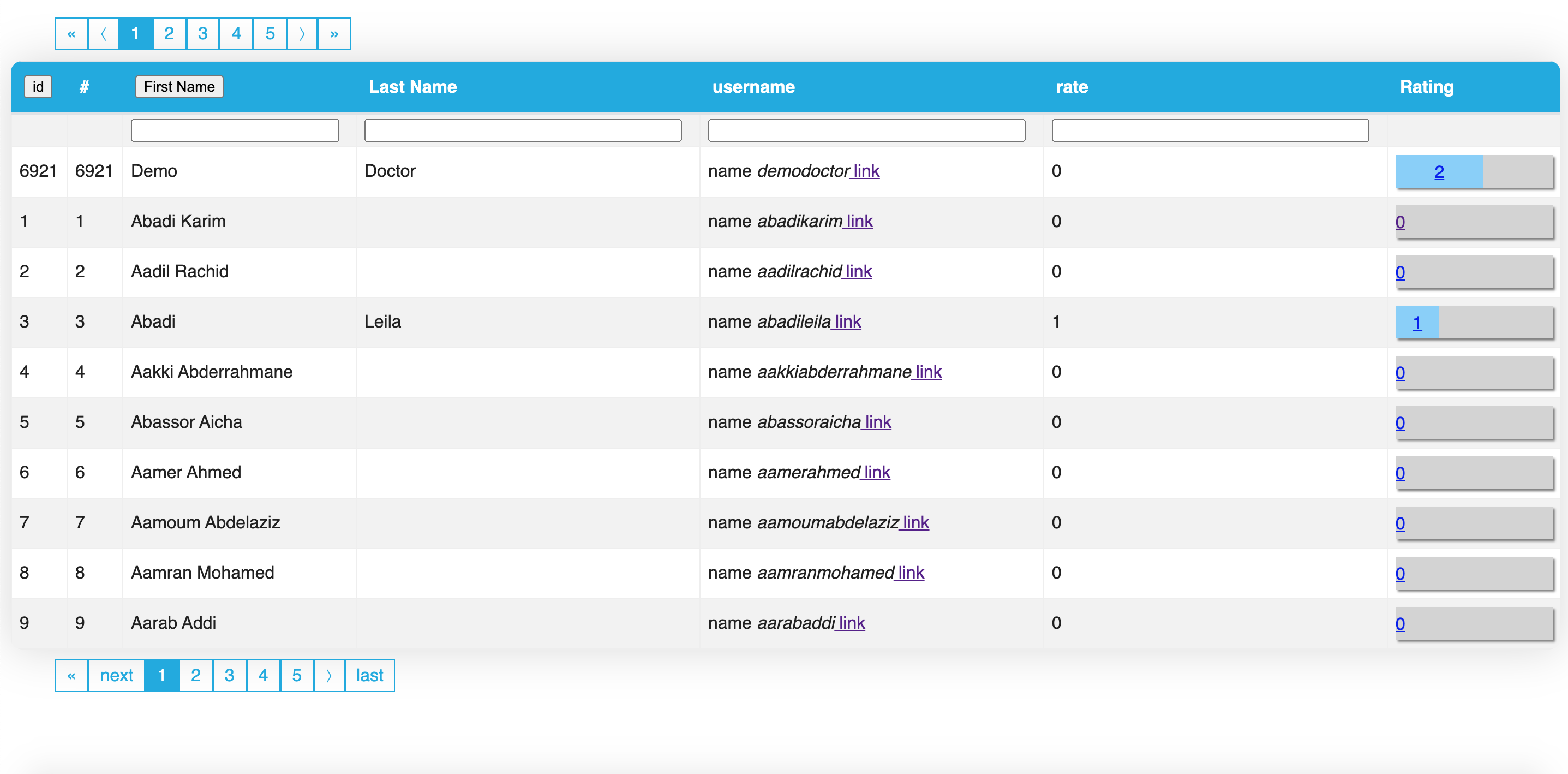The width and height of the screenshot is (1568, 774).
Task: Go to page 5 in bottom pagination
Action: [x=296, y=675]
